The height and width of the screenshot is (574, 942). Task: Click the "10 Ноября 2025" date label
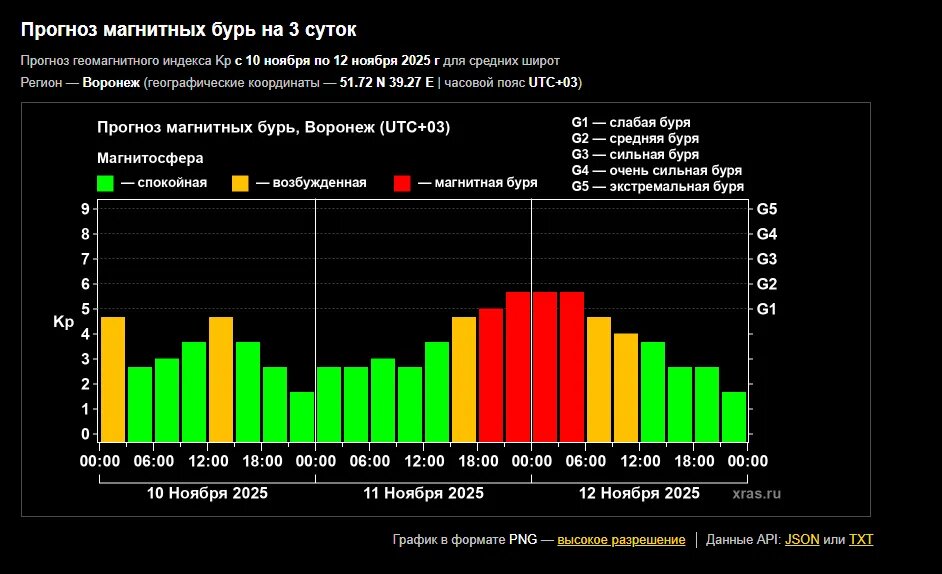(207, 493)
